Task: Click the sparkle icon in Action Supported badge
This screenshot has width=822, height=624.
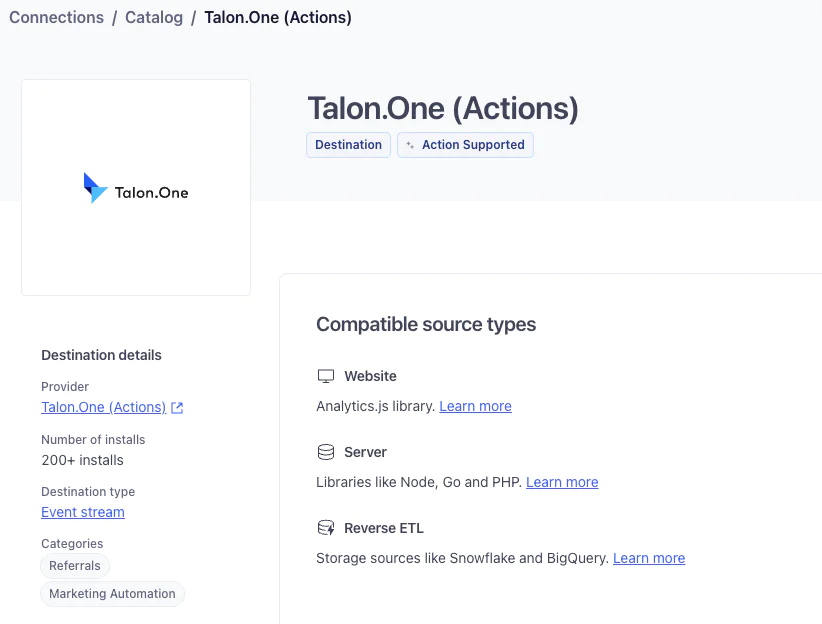Action: [410, 145]
